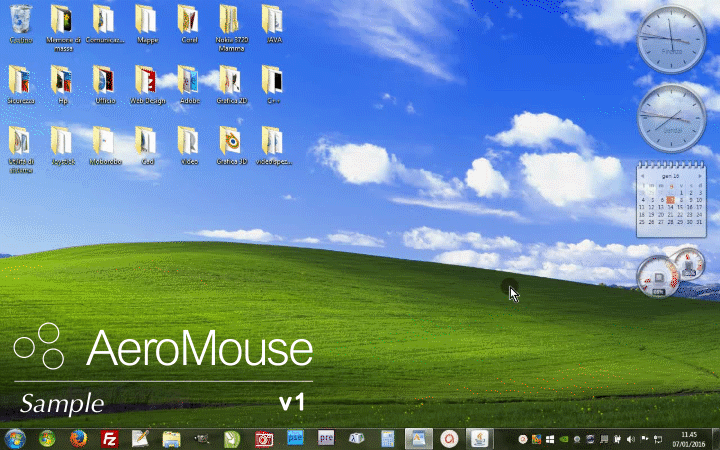
Task: Open the Calculator taskbar icon
Action: [388, 439]
